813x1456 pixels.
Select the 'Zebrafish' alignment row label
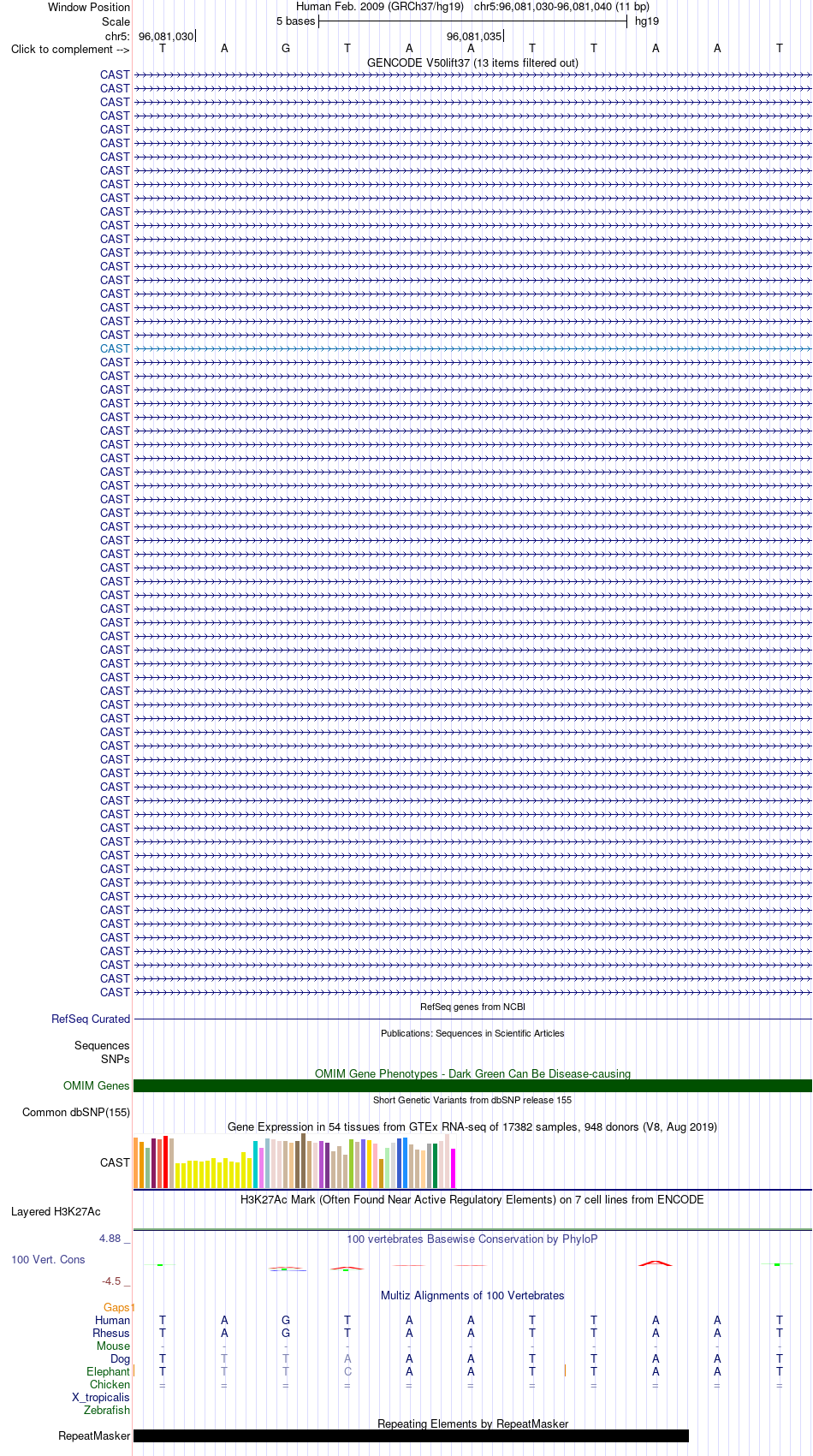tap(107, 1410)
